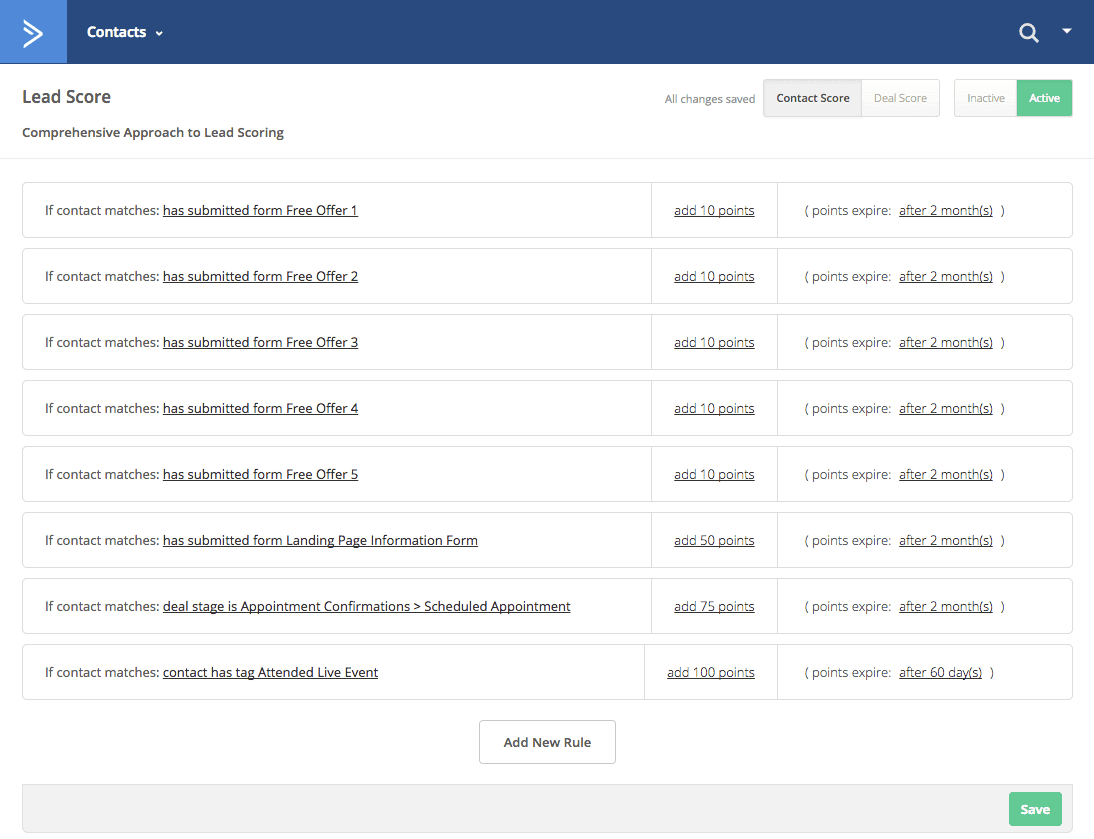The height and width of the screenshot is (839, 1094).
Task: Set the lead score status to Inactive
Action: (x=985, y=98)
